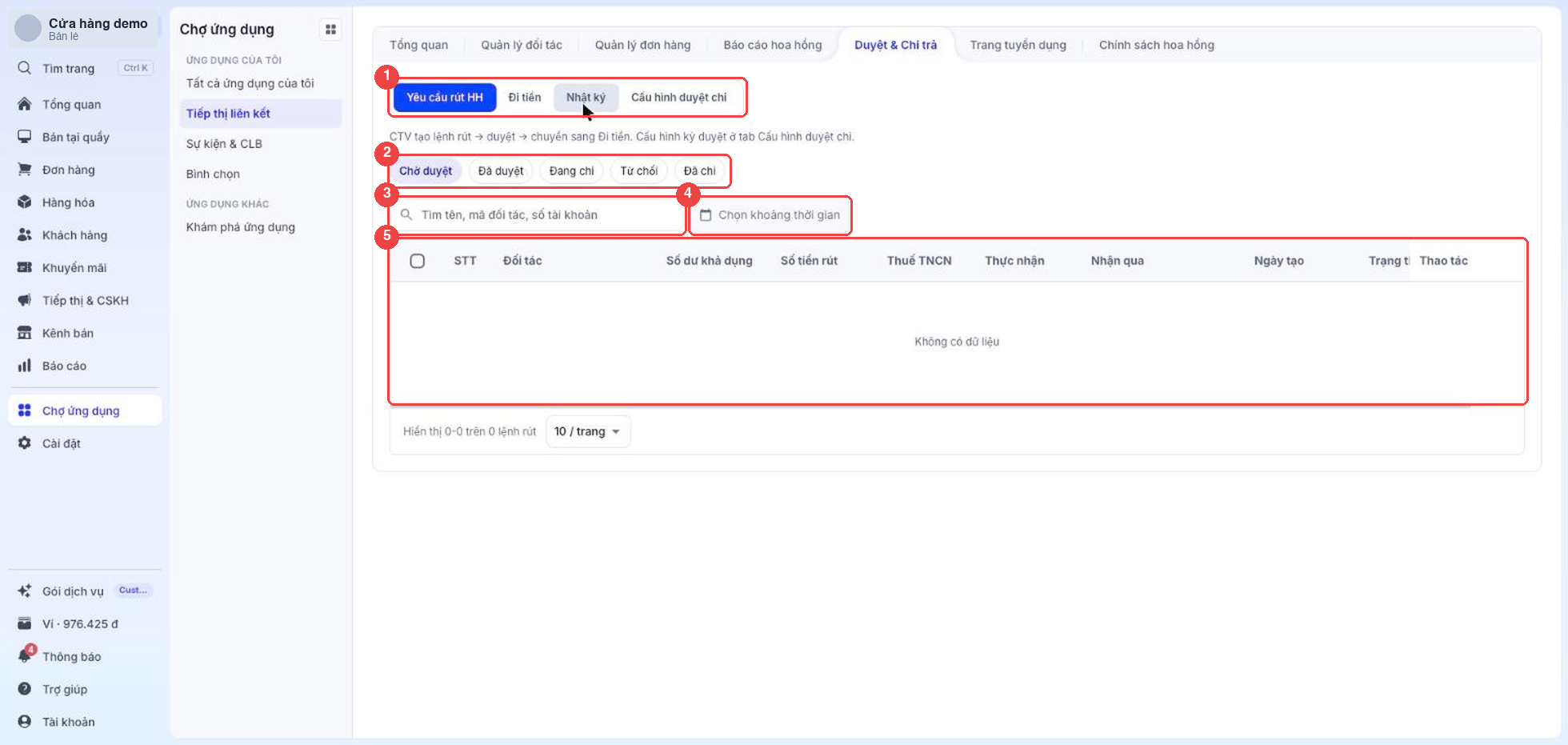Tick the select-all checkbox in table header
This screenshot has height=745, width=1568.
418,261
